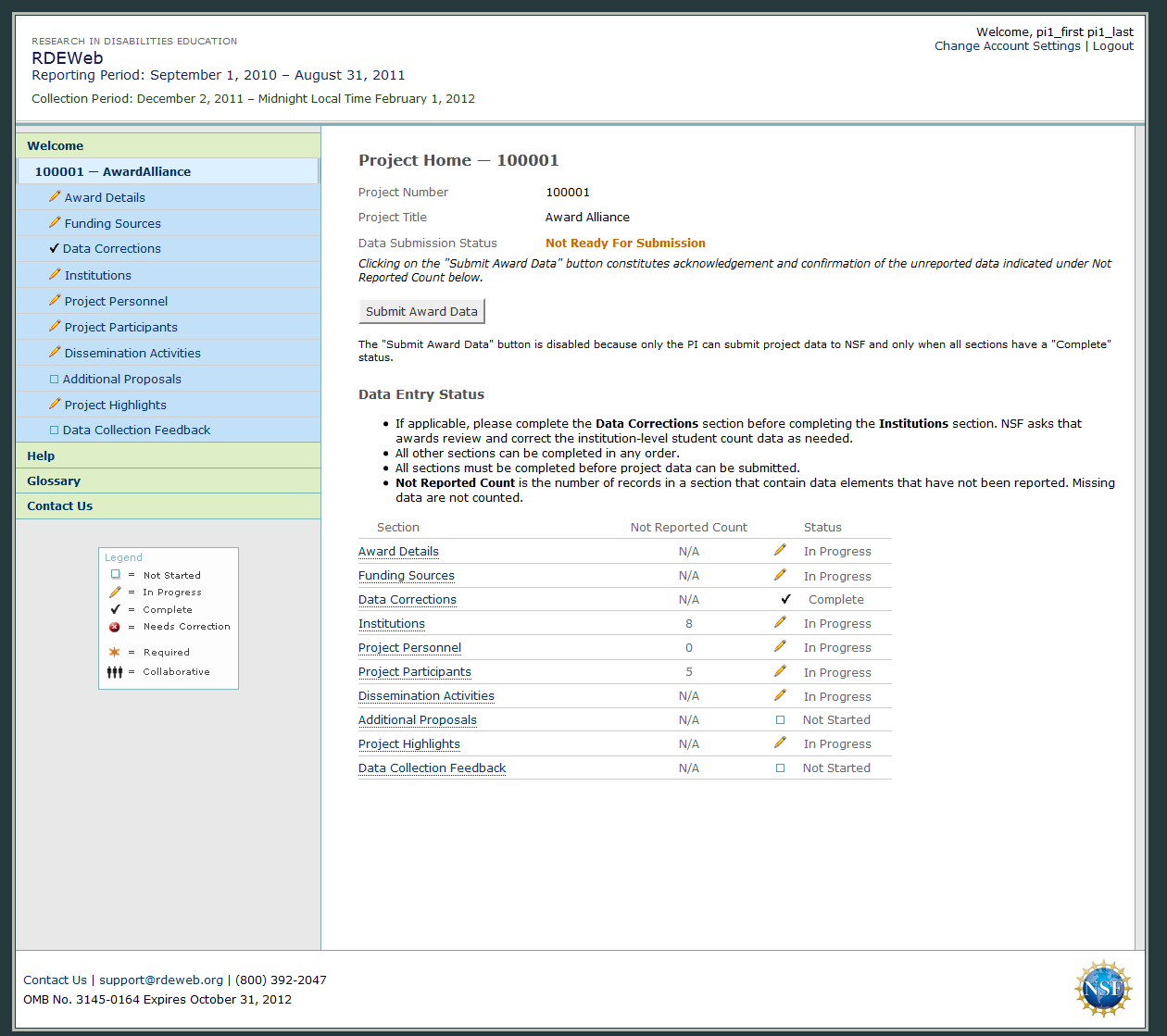Image resolution: width=1167 pixels, height=1036 pixels.
Task: Open the Glossary sidebar item
Action: click(x=54, y=481)
